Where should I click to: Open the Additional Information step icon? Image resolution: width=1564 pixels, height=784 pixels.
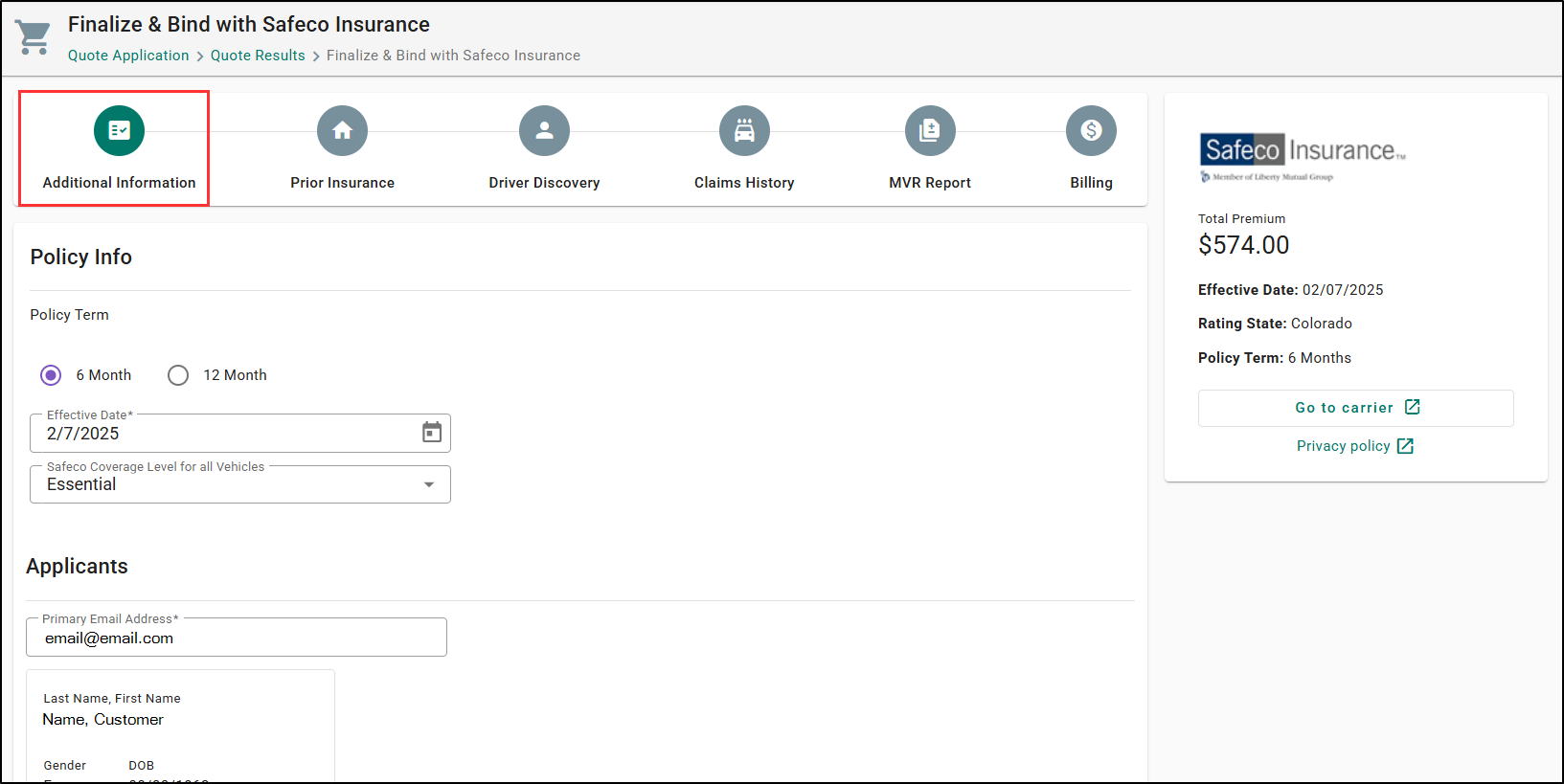click(119, 130)
